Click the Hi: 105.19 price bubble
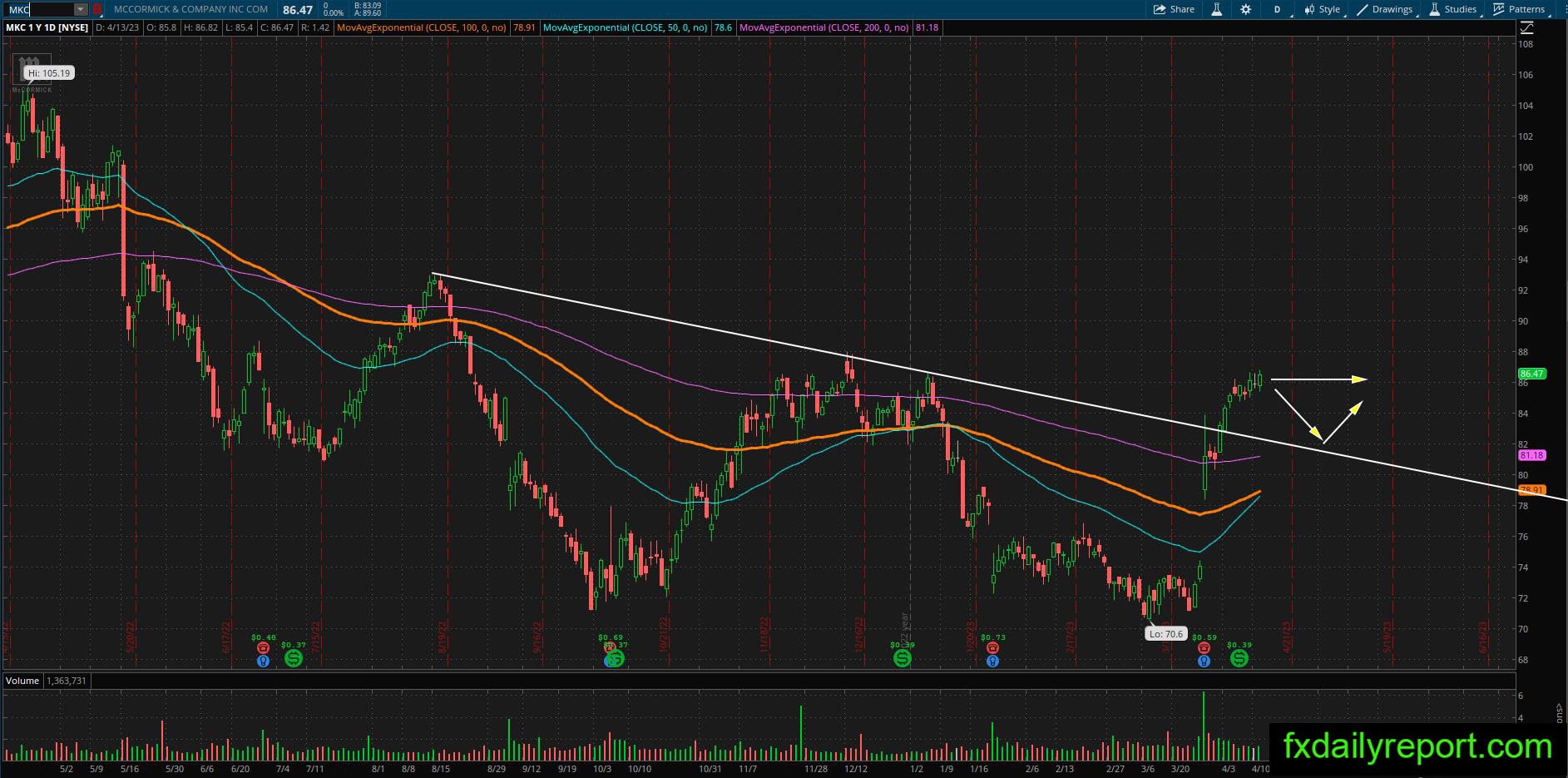1568x778 pixels. point(49,73)
